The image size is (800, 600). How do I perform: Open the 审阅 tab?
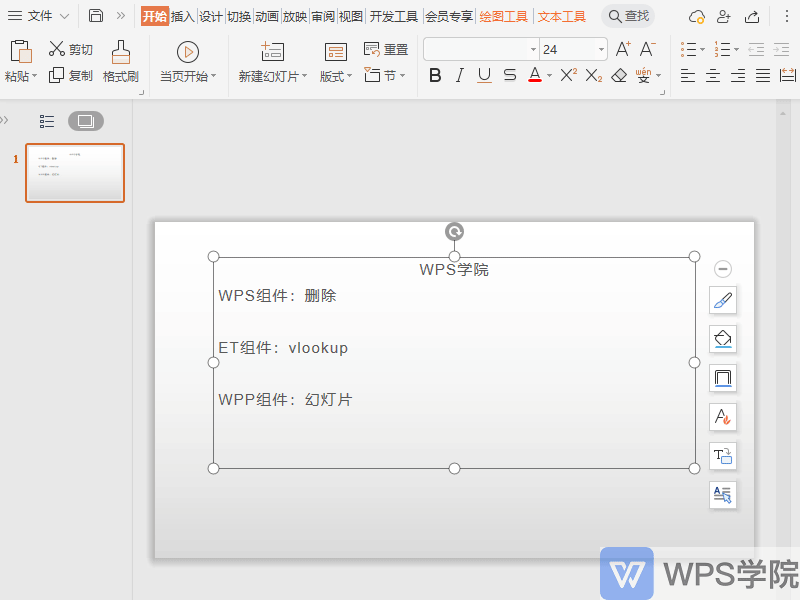click(322, 17)
